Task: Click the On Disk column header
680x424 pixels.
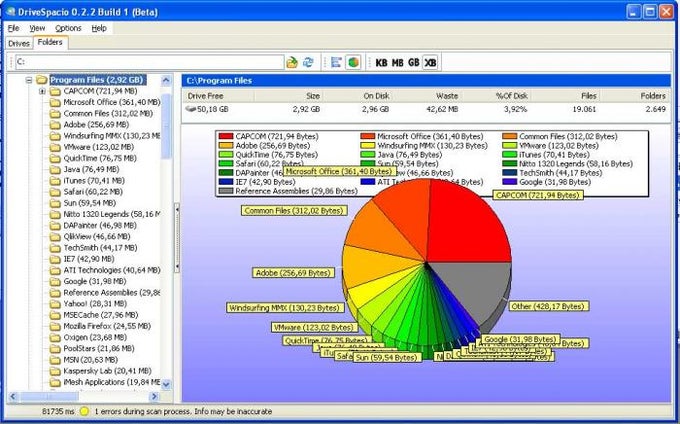Action: (357, 96)
